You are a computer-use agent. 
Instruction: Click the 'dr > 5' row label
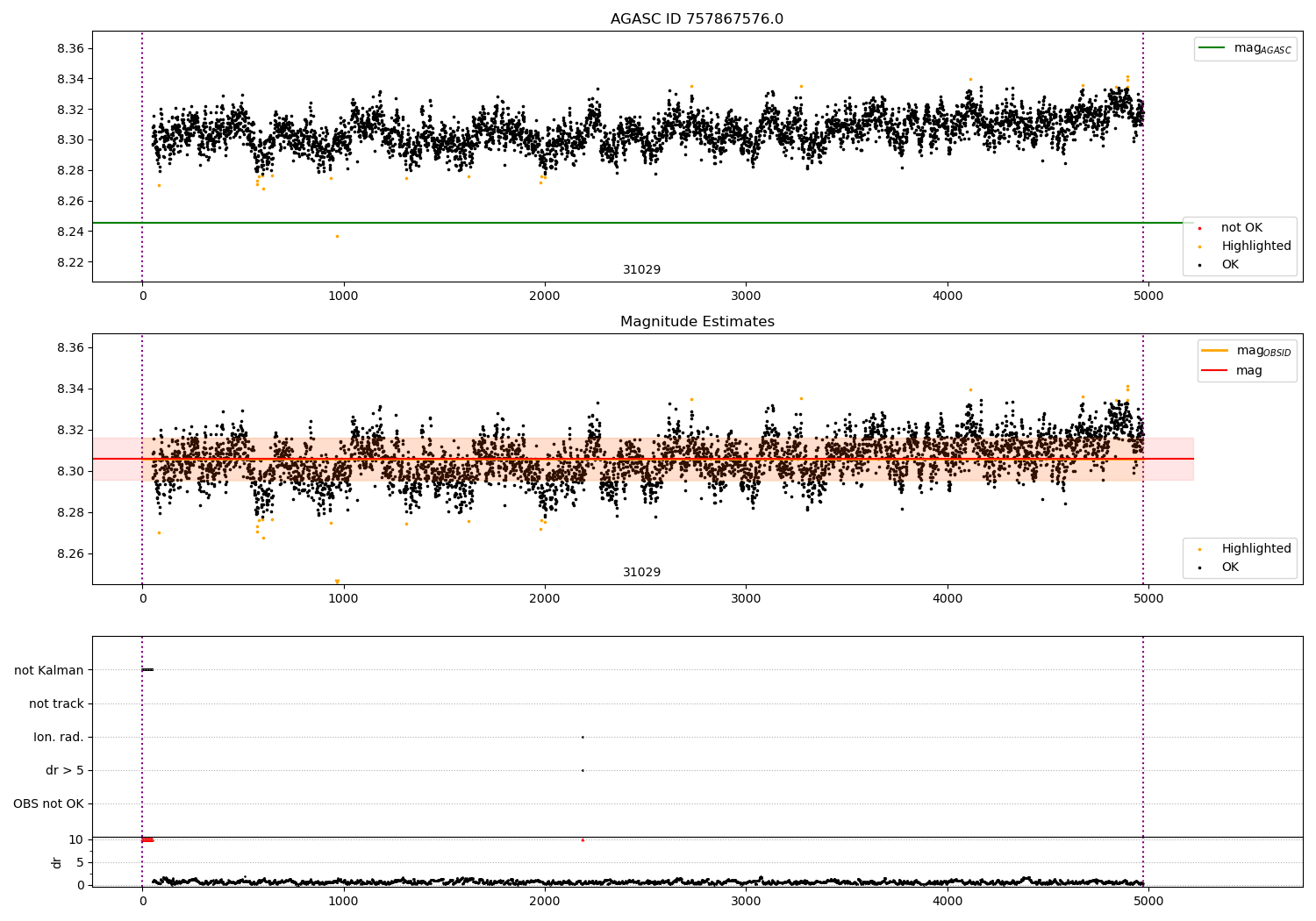point(65,770)
